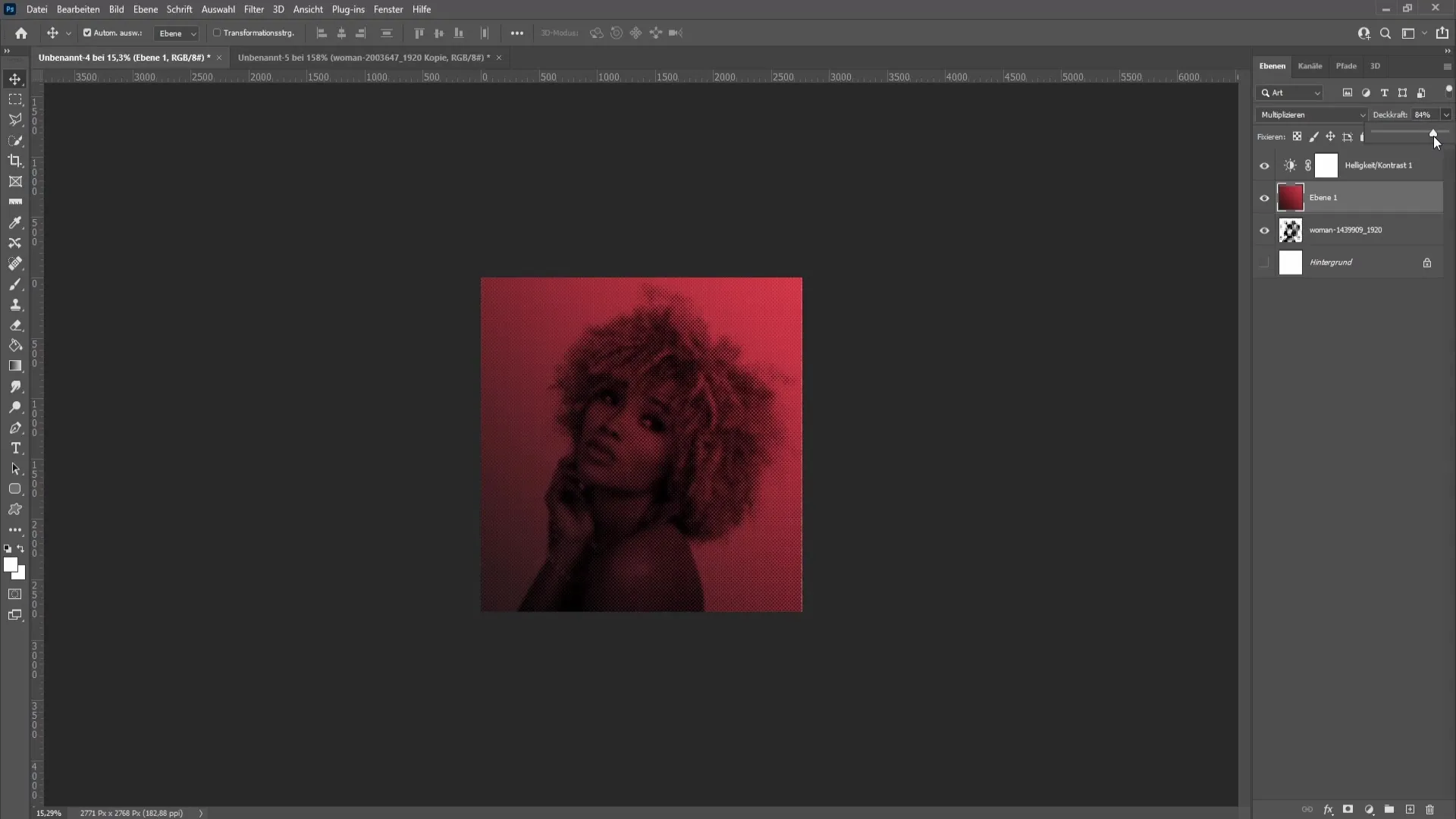Image resolution: width=1456 pixels, height=819 pixels.
Task: Create a new layer plus icon
Action: pyautogui.click(x=1410, y=810)
